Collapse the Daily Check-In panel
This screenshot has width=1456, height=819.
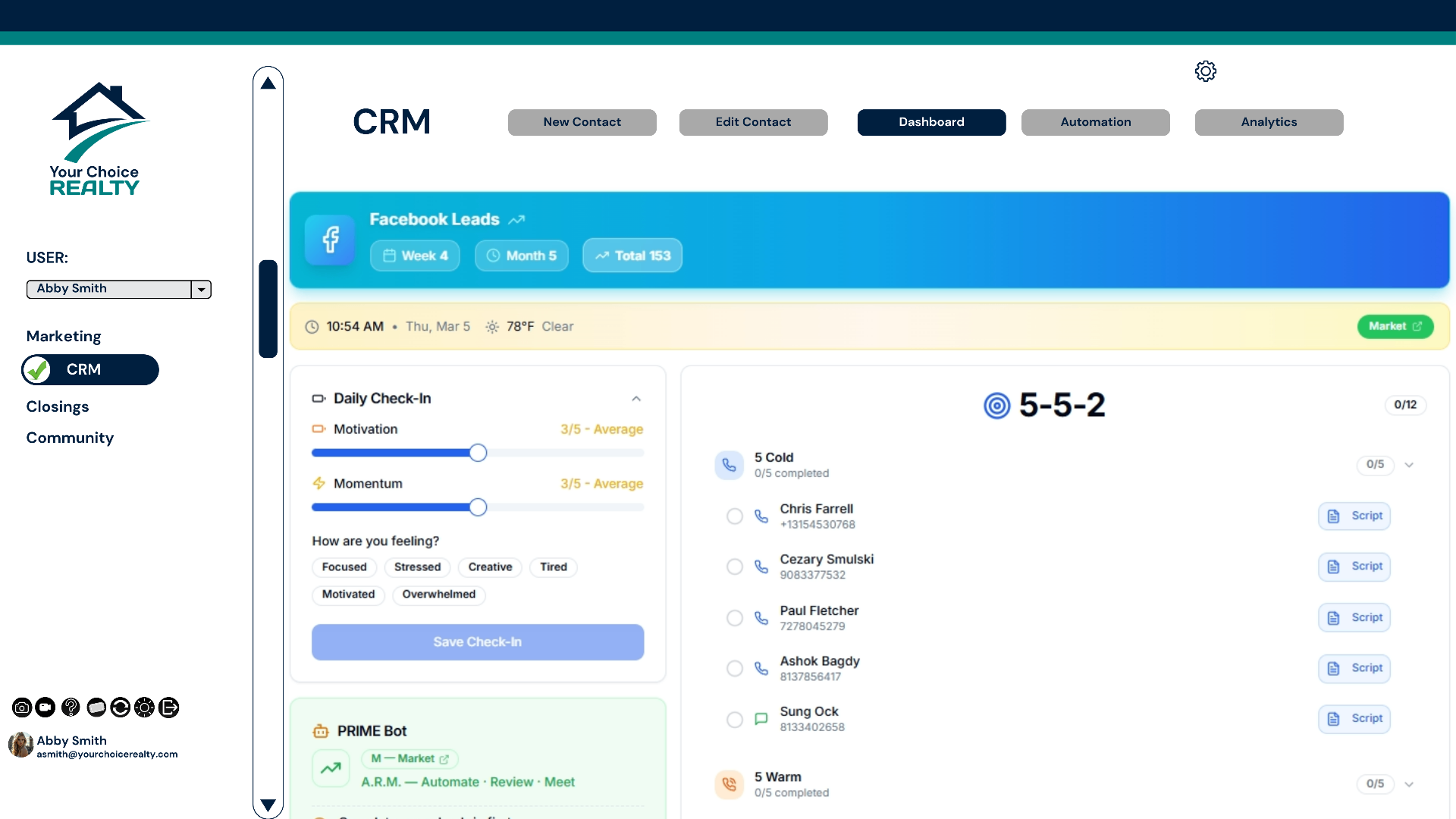pyautogui.click(x=636, y=399)
